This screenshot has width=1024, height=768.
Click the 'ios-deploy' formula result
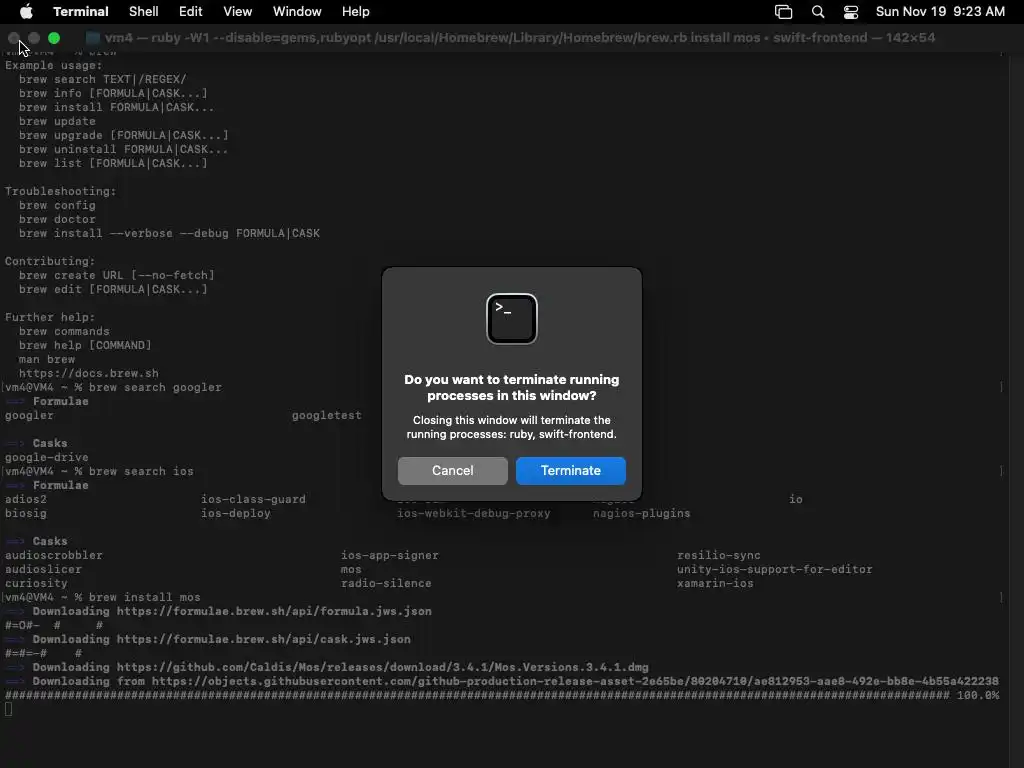[236, 513]
